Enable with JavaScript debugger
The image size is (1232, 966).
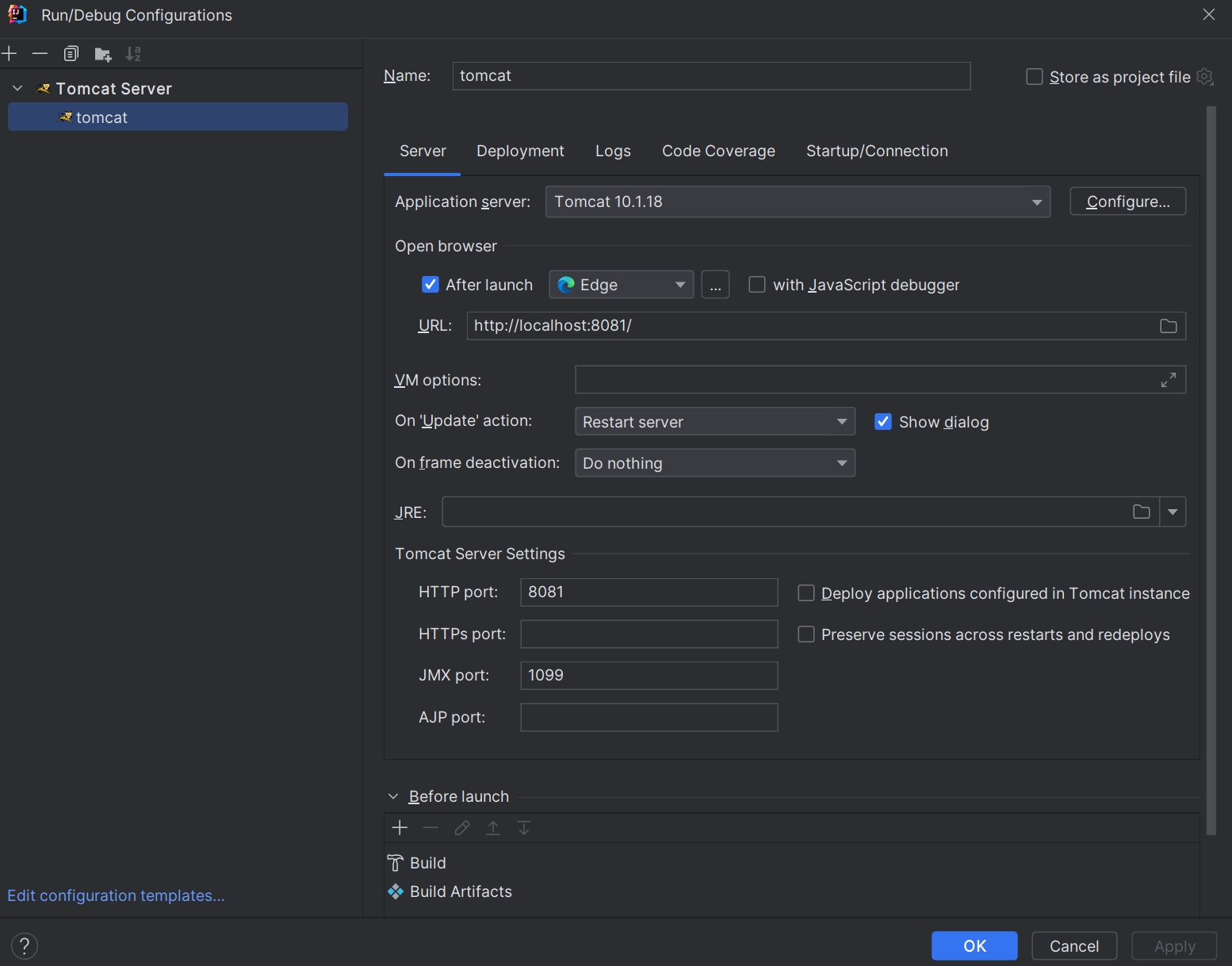click(757, 285)
